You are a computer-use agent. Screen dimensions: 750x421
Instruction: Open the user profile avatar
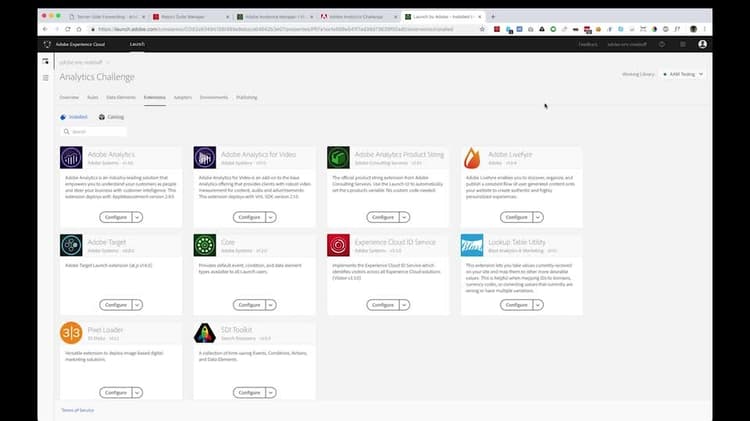[x=702, y=44]
